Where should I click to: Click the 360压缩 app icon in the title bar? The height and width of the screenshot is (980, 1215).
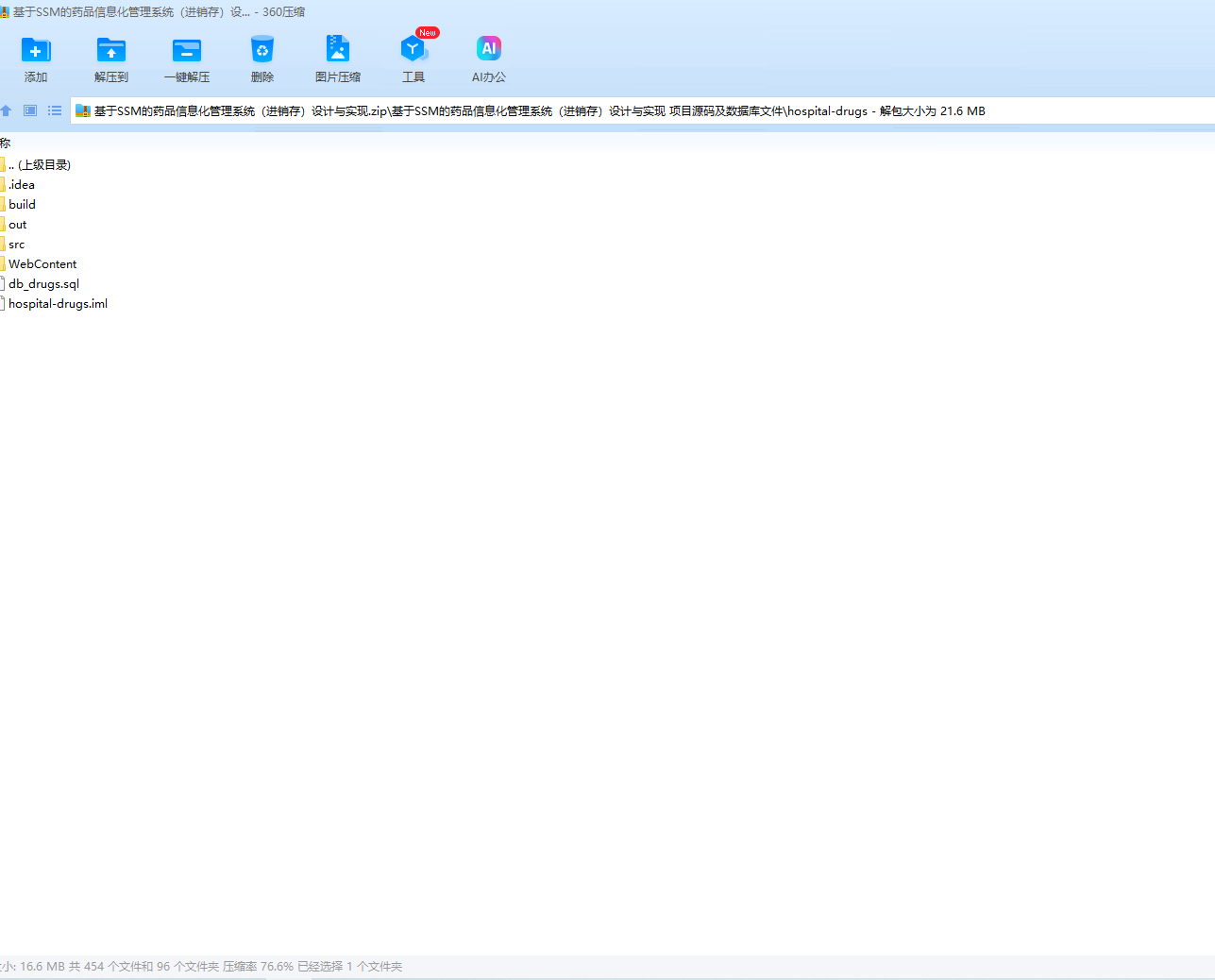click(x=4, y=12)
